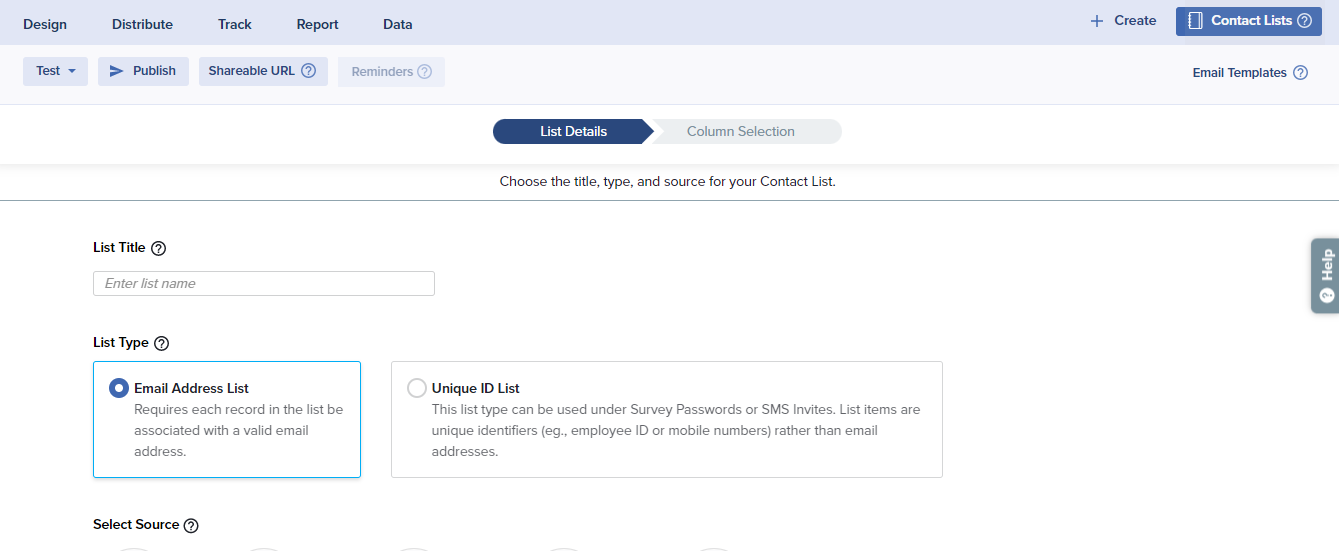Open the Design tab
The image size is (1339, 551).
pyautogui.click(x=45, y=24)
